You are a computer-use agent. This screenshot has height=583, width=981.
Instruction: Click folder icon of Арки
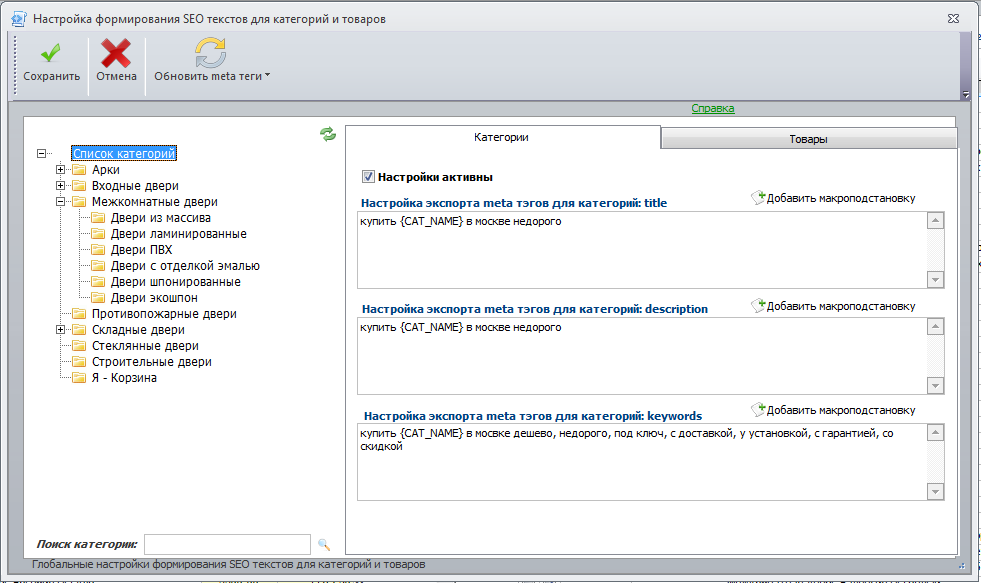(x=79, y=170)
